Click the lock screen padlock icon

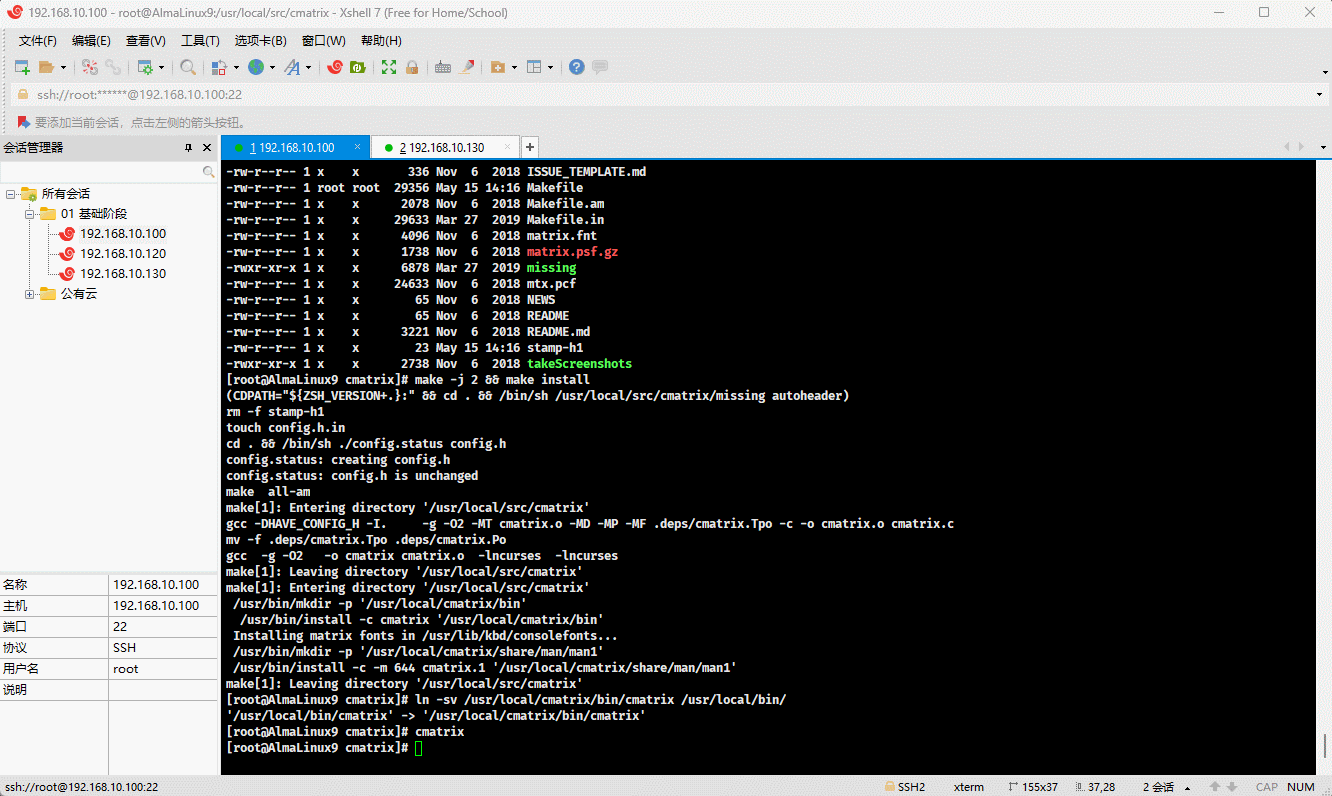411,67
